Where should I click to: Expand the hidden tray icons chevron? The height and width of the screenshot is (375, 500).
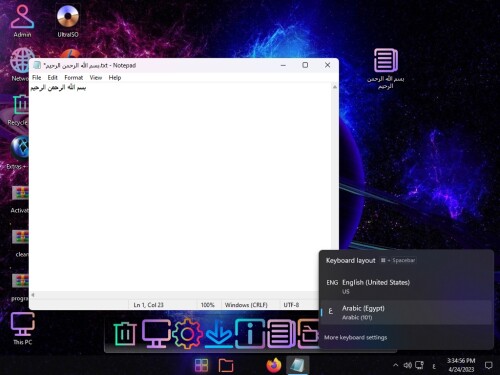(395, 365)
